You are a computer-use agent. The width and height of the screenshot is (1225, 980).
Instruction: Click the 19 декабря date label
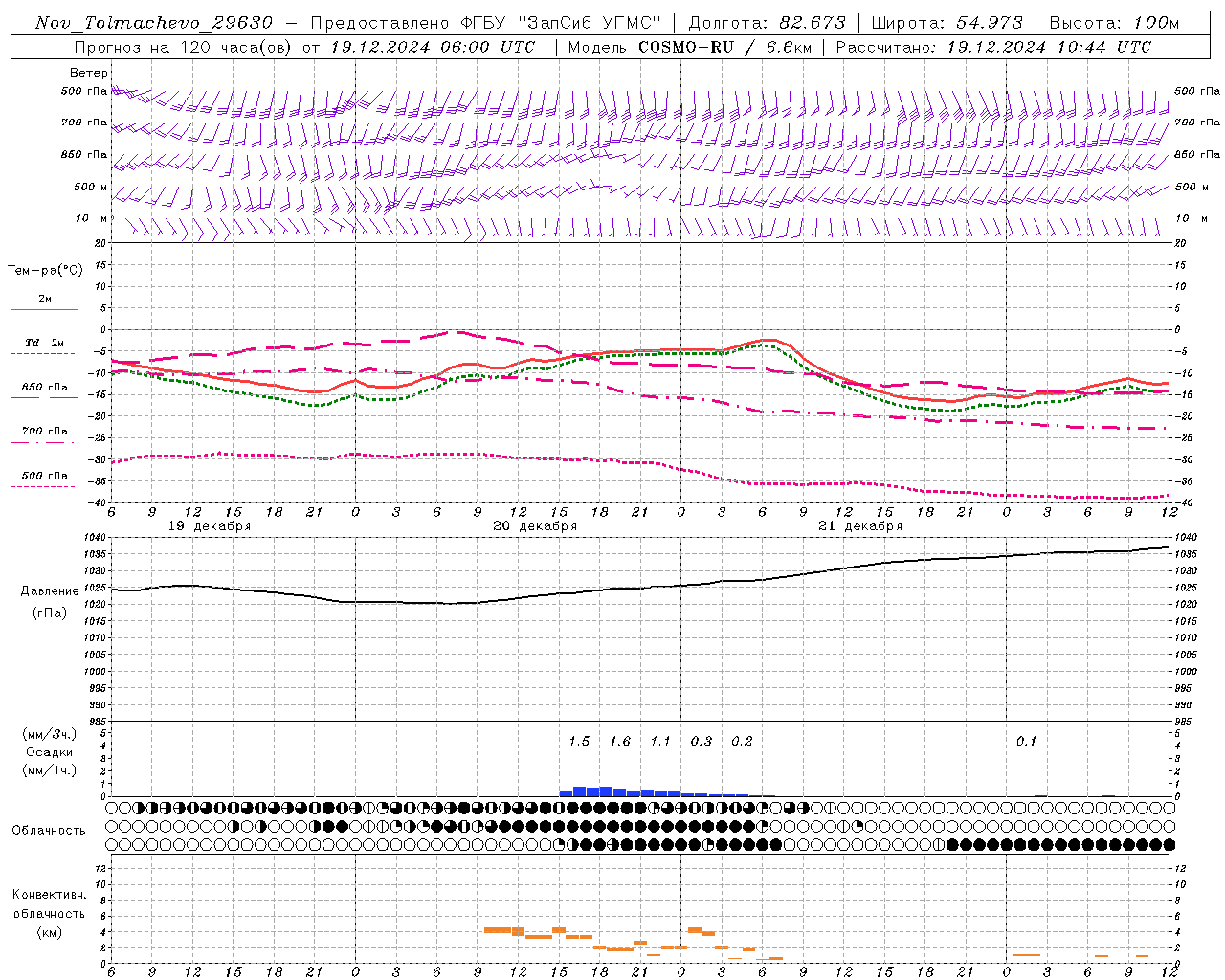tap(210, 526)
